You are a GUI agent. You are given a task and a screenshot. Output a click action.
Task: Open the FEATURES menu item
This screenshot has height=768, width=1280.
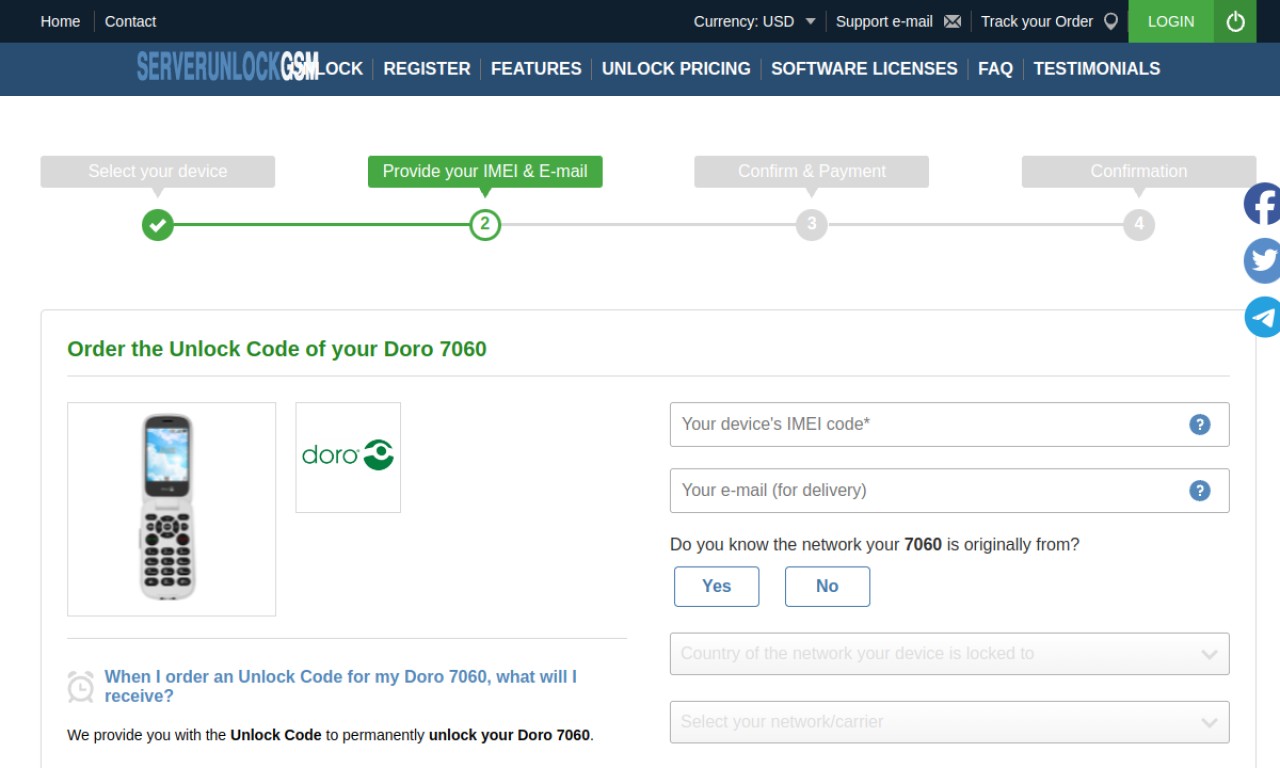point(536,68)
